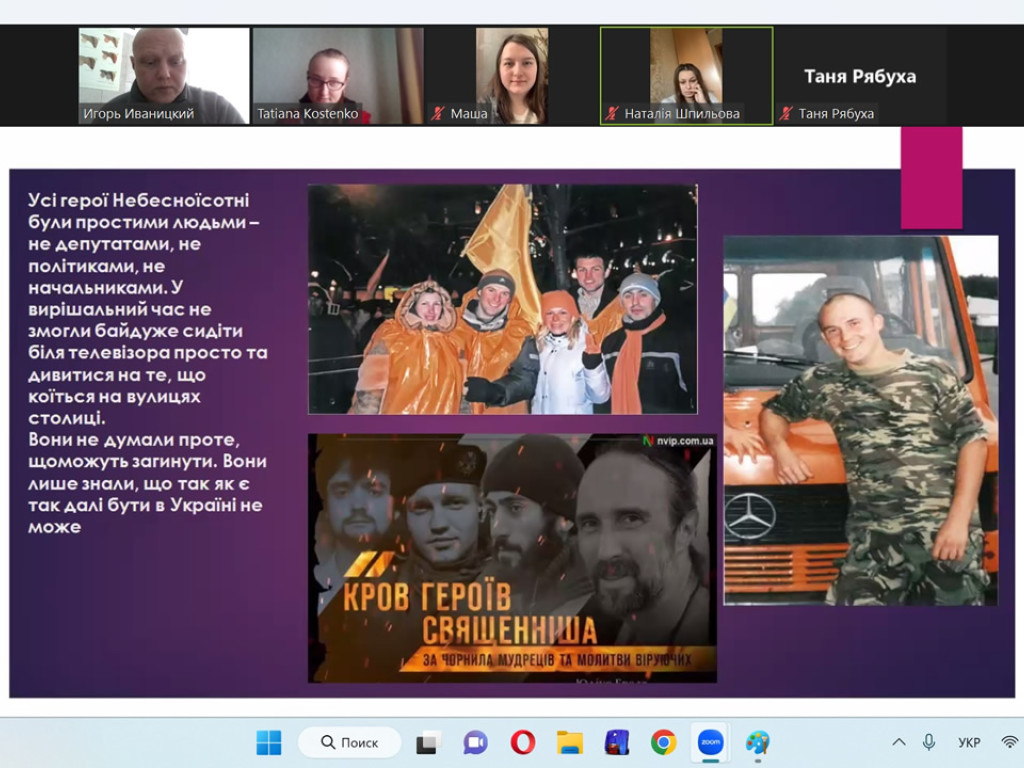Click muted mic icon beside Маша
The height and width of the screenshot is (768, 1024).
pos(438,114)
